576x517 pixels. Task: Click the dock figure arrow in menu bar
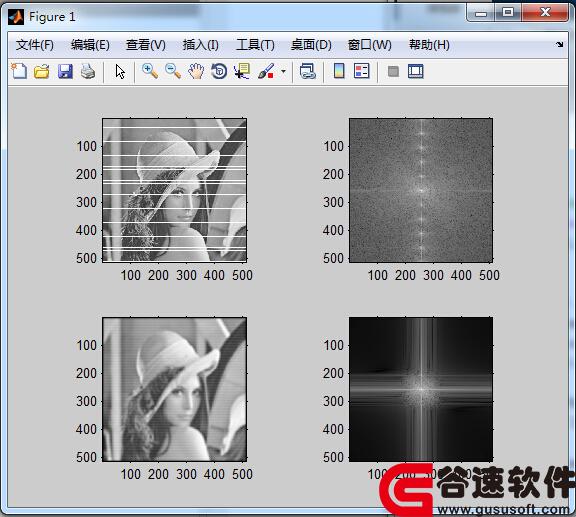[559, 44]
